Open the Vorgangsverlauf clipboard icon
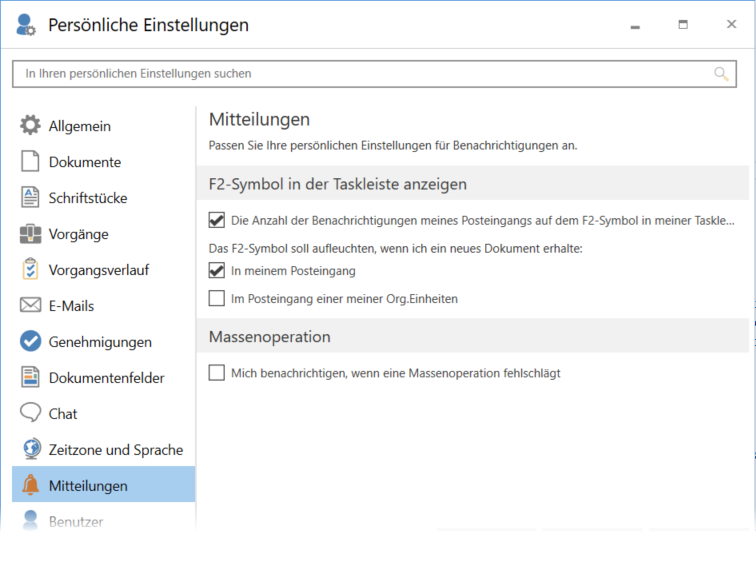Image resolution: width=756 pixels, height=570 pixels. click(x=30, y=269)
